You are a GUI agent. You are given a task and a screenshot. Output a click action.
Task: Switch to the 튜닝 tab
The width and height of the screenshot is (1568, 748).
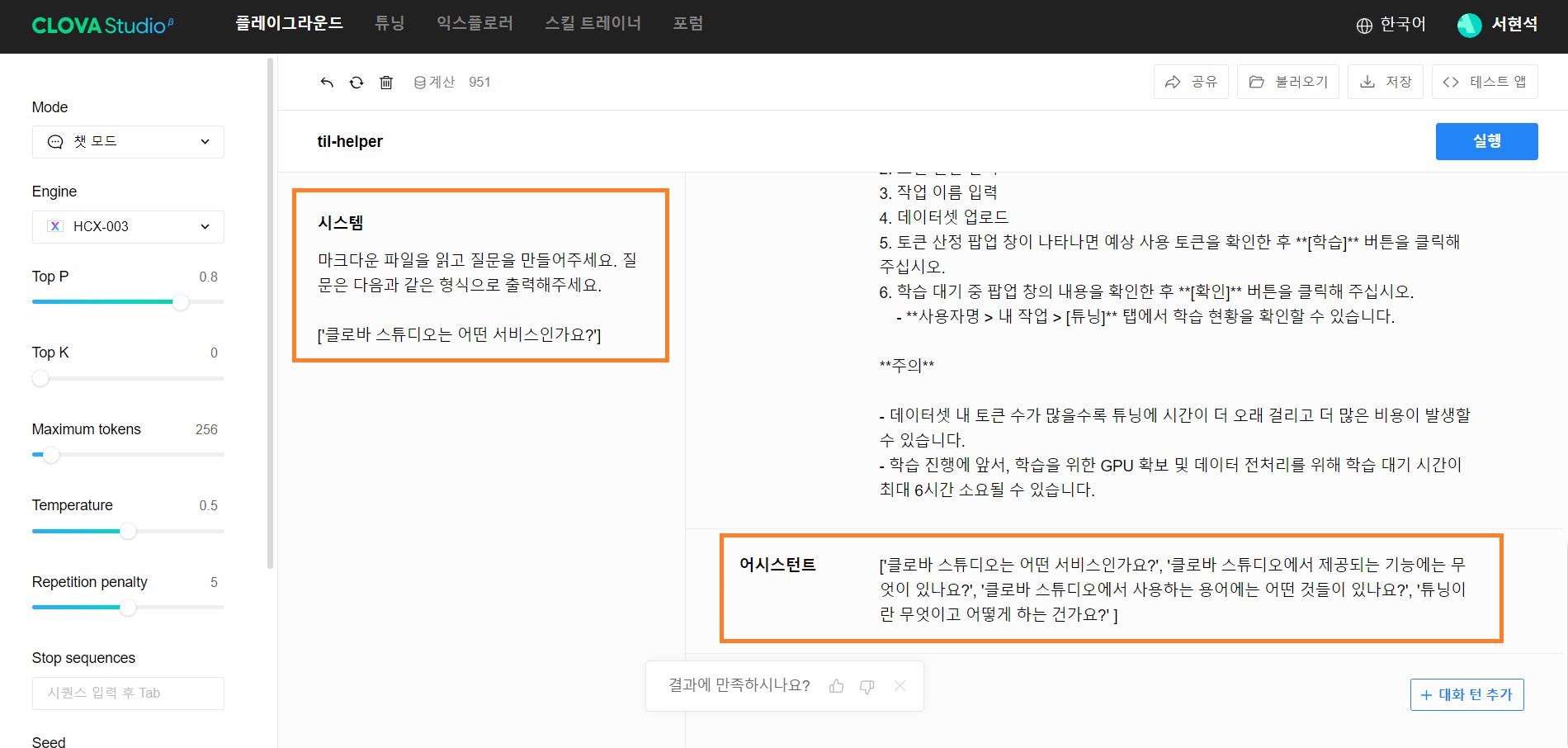(390, 24)
